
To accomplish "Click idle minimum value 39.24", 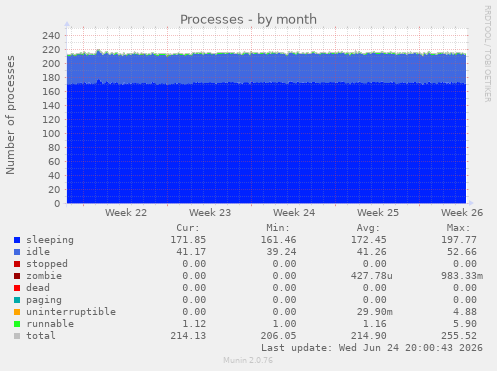I will (281, 252).
